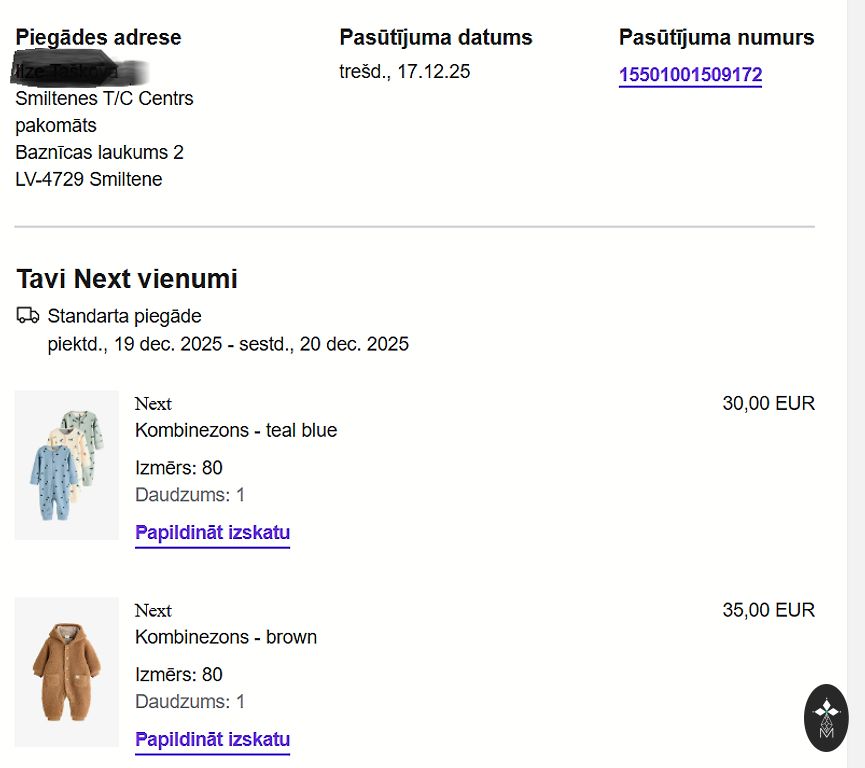
Task: Select the Kombinezons - brown title
Action: pos(226,637)
